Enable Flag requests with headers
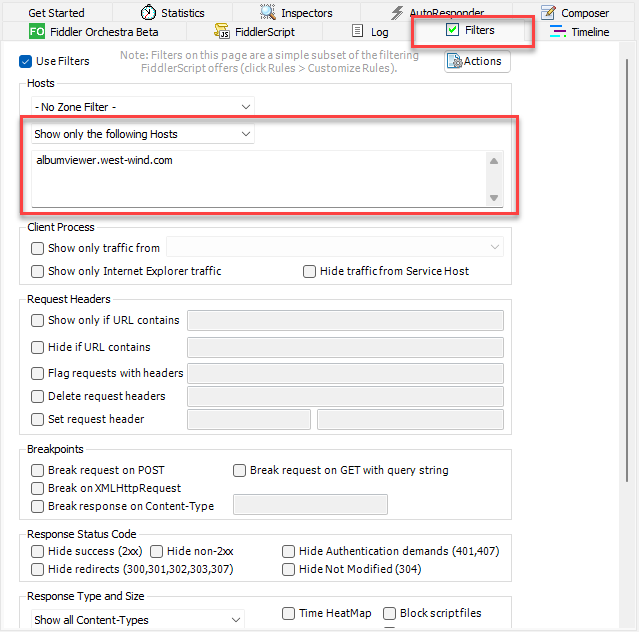 click(x=37, y=373)
